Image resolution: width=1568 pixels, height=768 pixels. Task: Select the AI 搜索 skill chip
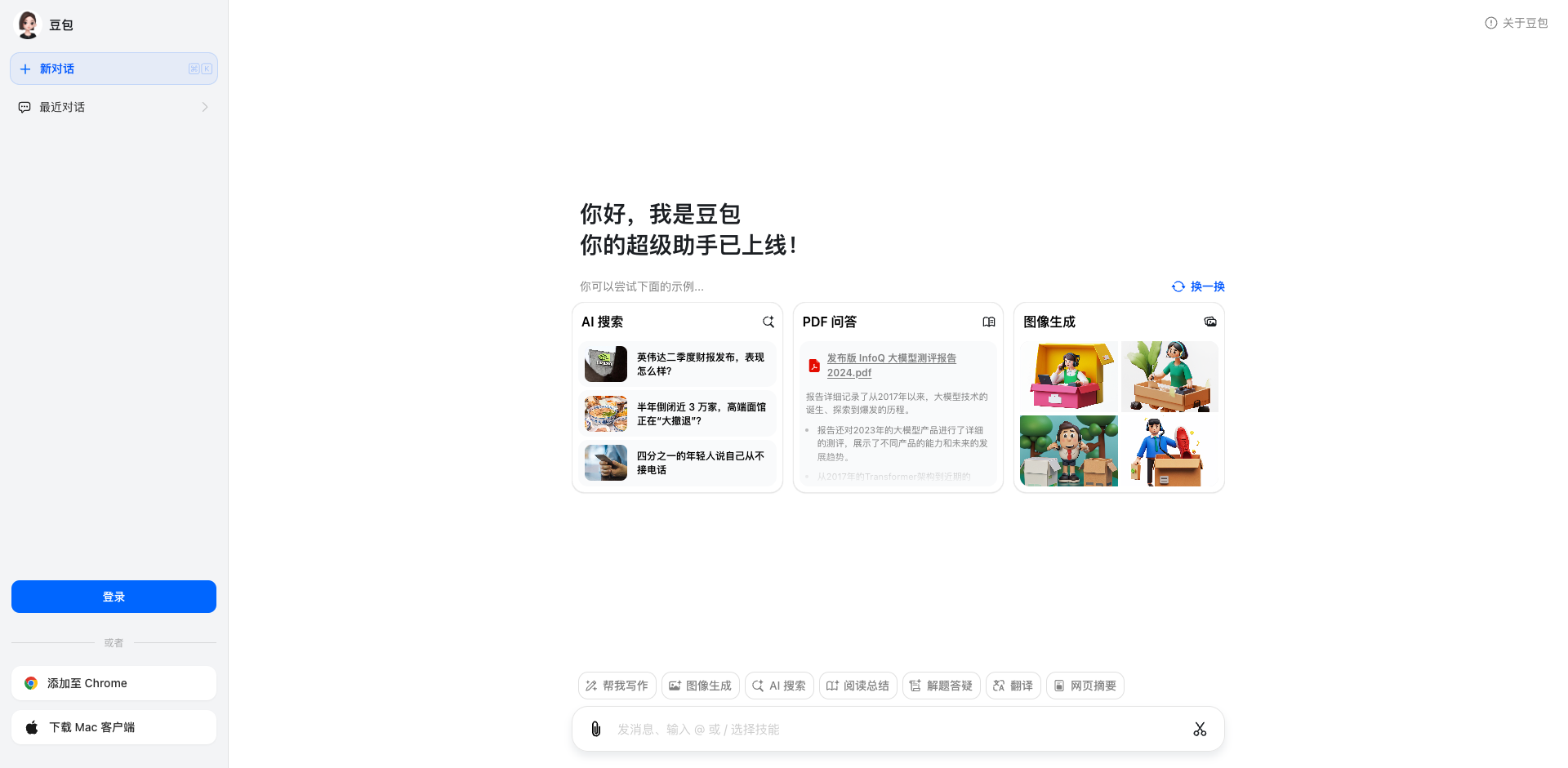779,686
